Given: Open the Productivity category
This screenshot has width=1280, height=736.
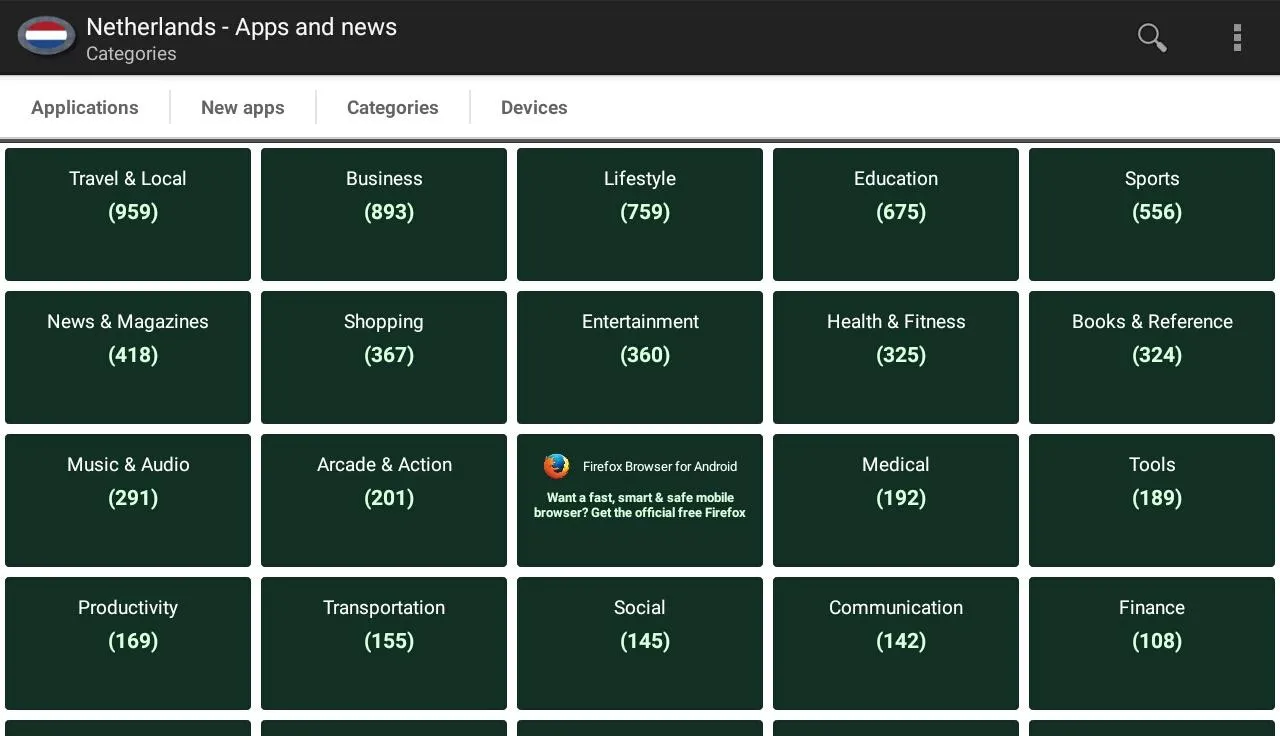Looking at the screenshot, I should (128, 643).
